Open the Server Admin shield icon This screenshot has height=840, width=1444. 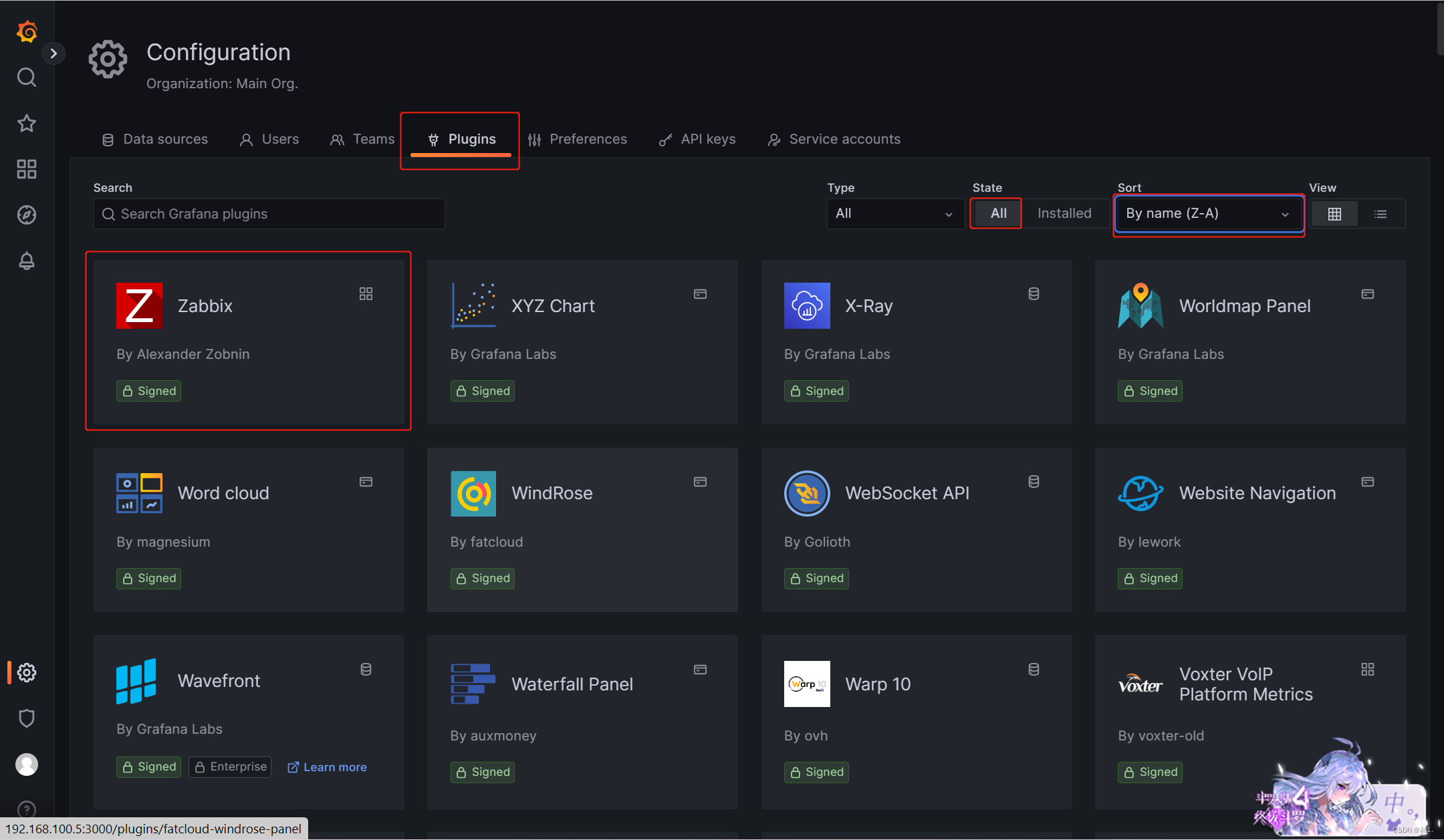26,718
